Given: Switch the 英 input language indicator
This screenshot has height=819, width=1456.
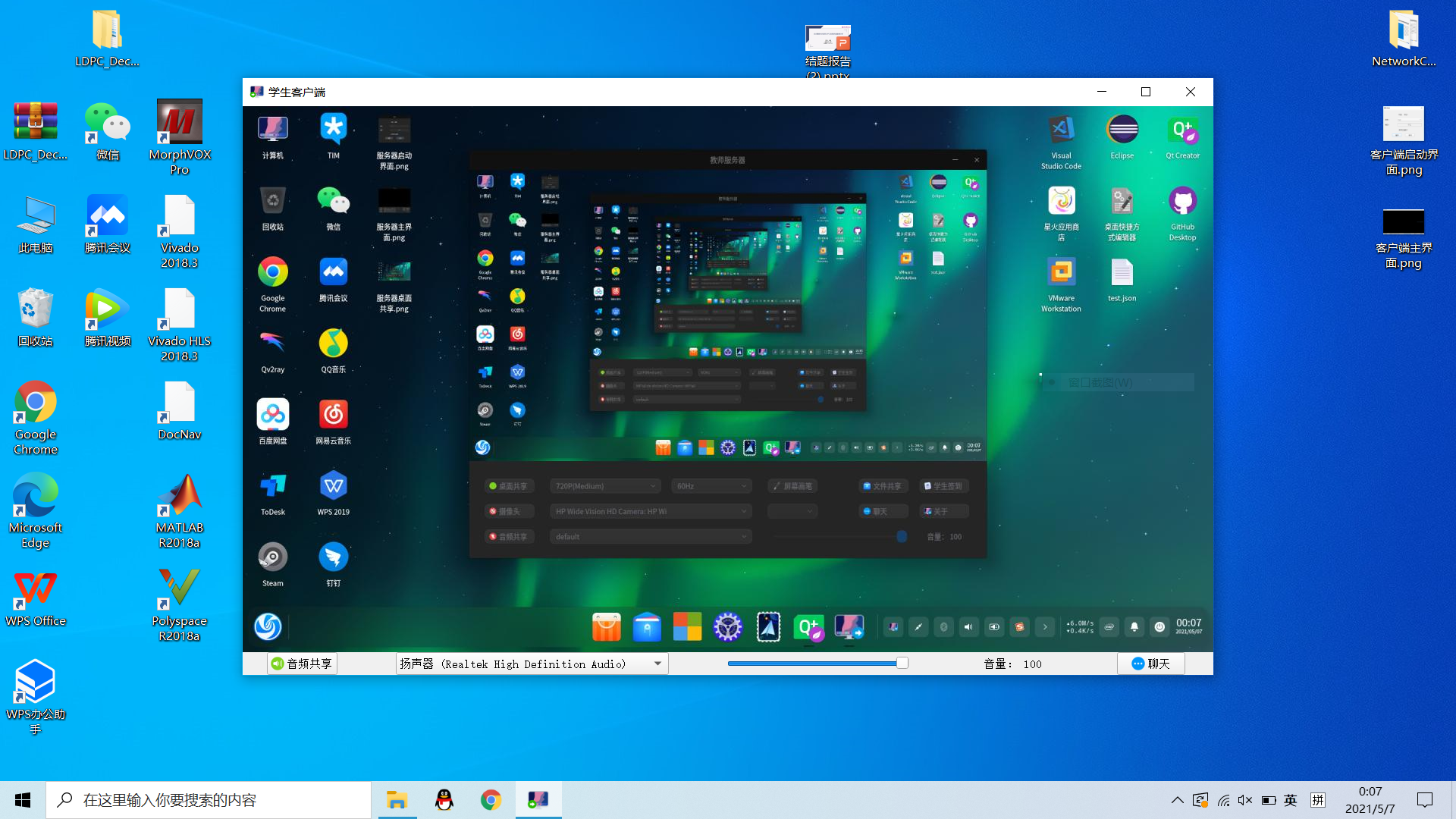Looking at the screenshot, I should click(1291, 800).
